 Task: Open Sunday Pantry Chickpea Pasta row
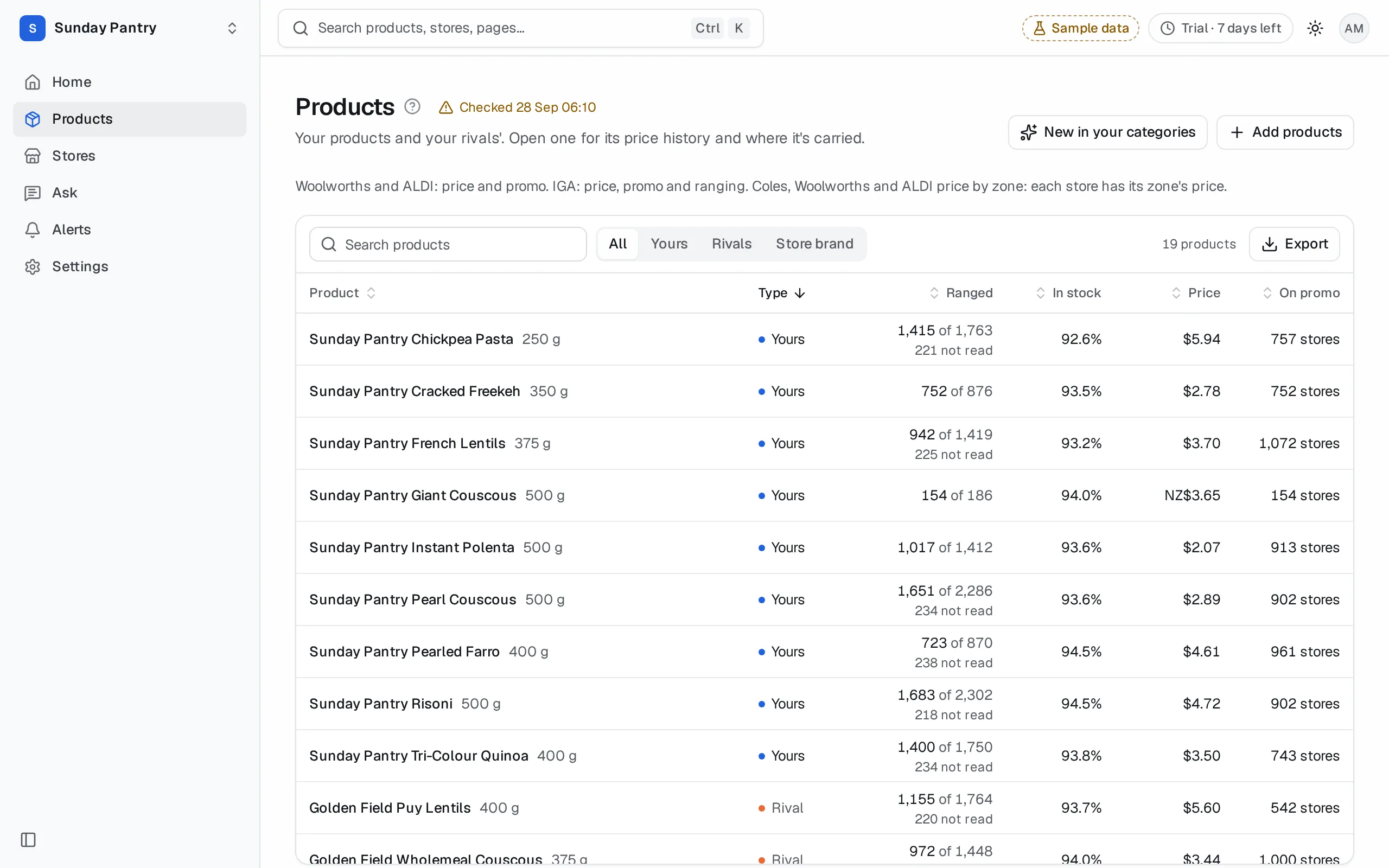(x=824, y=339)
